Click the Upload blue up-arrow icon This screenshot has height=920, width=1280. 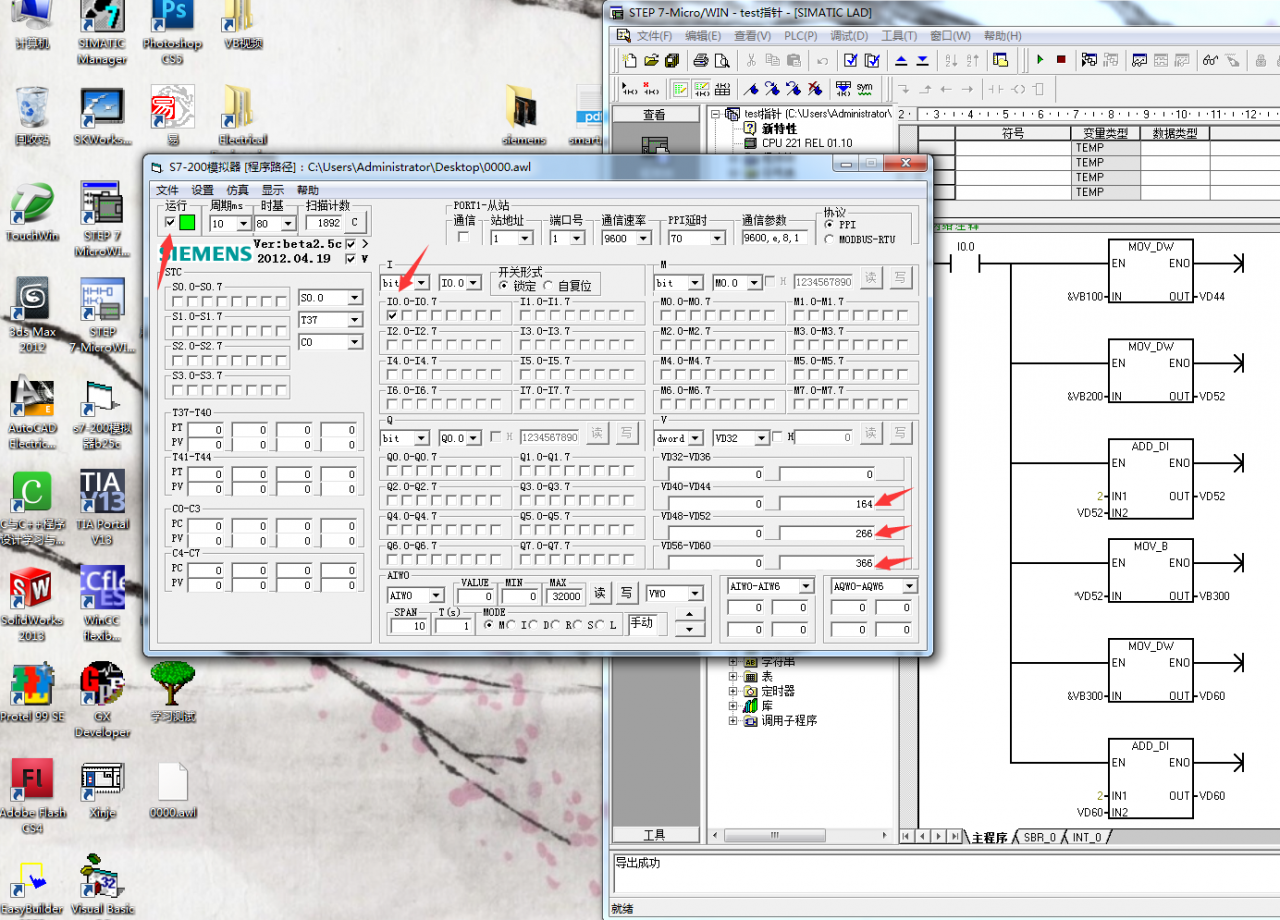(901, 60)
